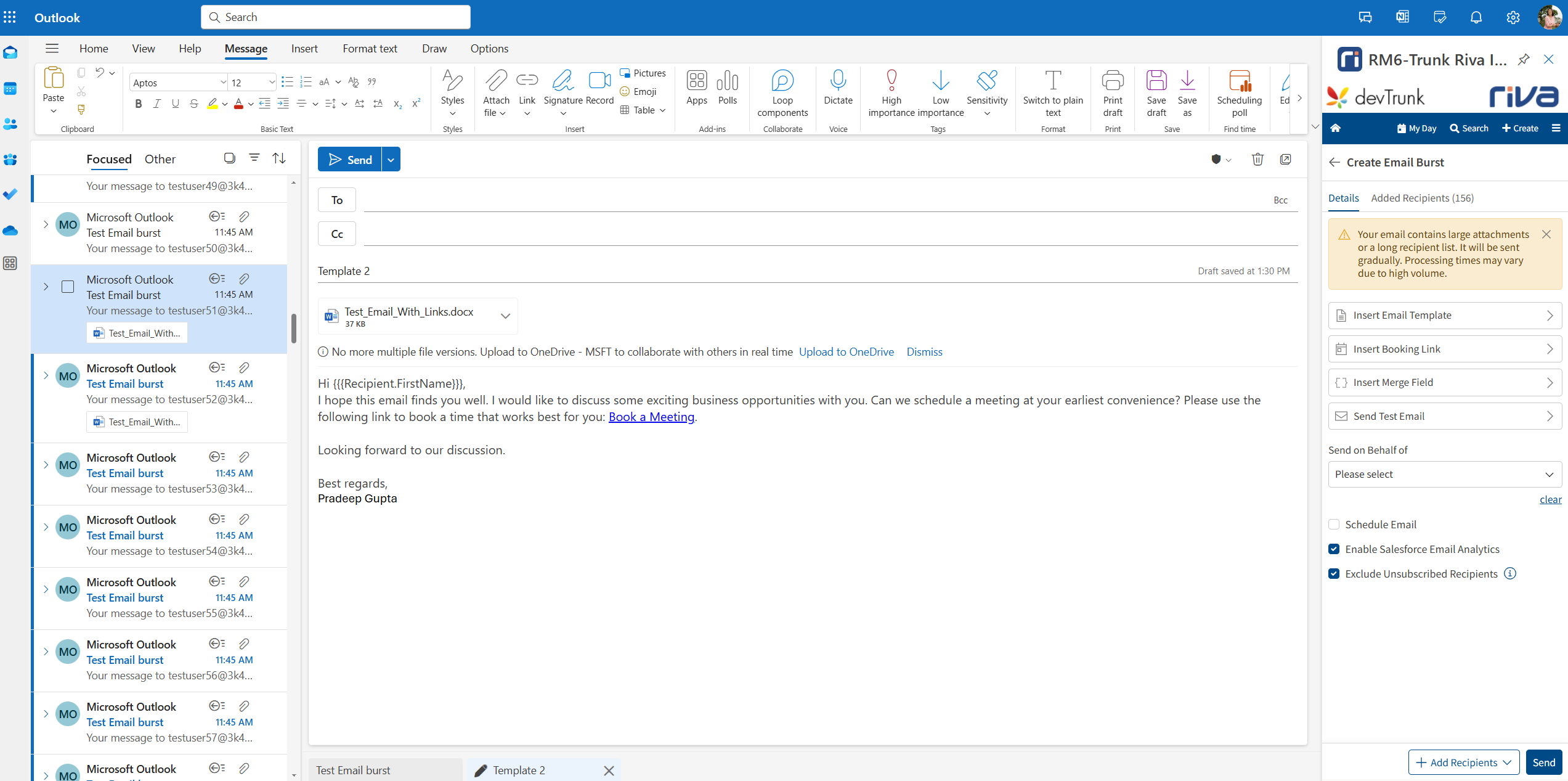
Task: Click the Dictate microphone icon
Action: 838,81
